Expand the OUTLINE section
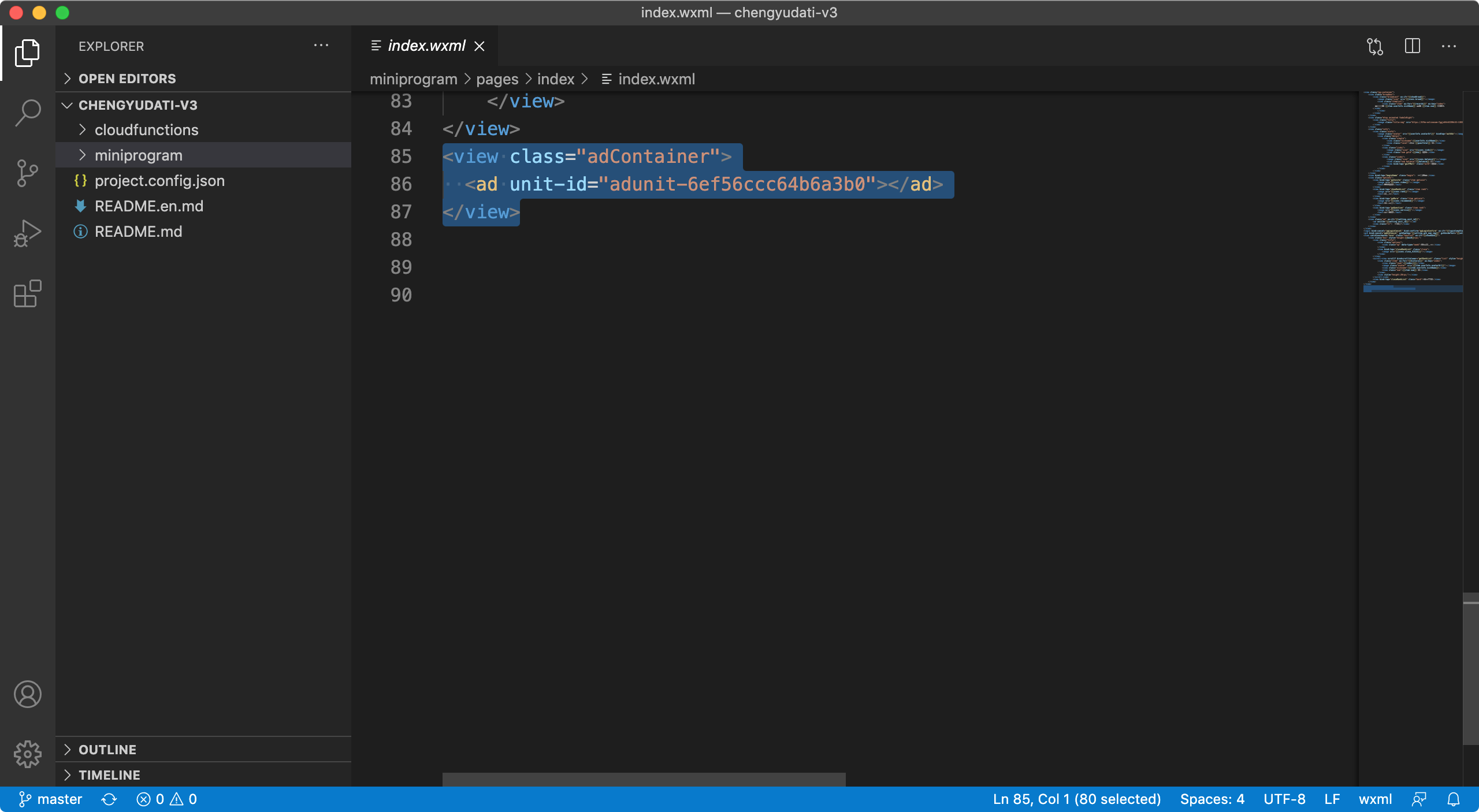This screenshot has height=812, width=1479. (x=107, y=750)
